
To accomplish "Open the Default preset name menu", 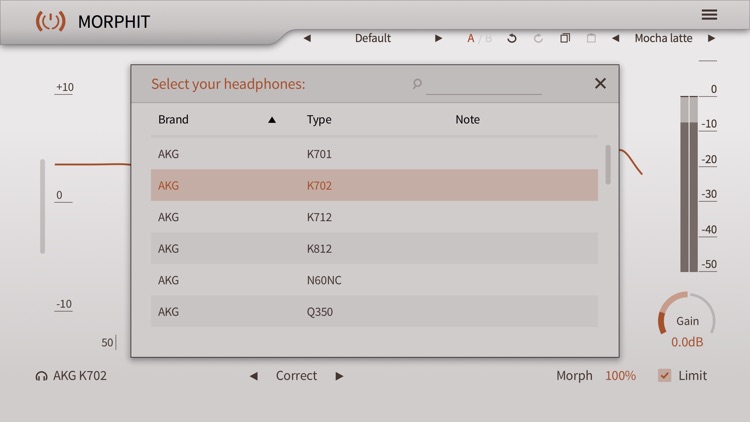I will (373, 38).
